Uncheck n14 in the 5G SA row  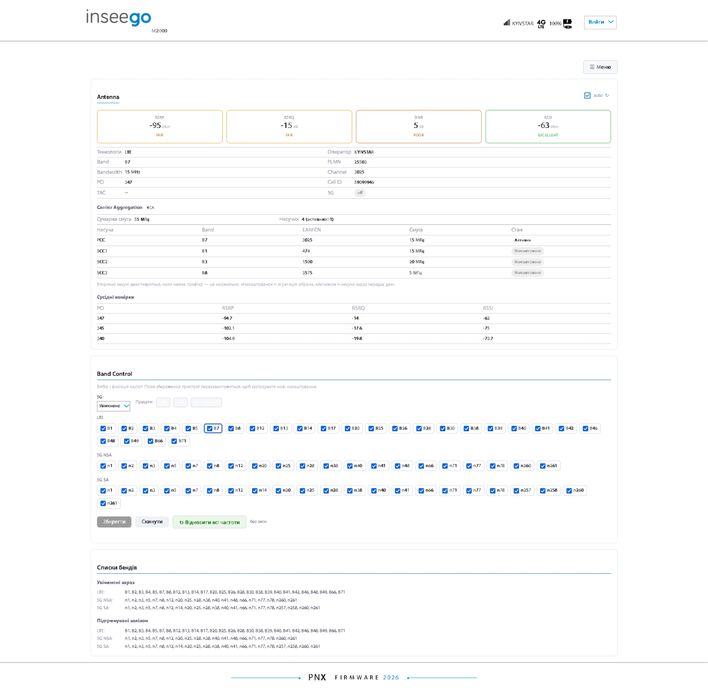click(x=255, y=490)
